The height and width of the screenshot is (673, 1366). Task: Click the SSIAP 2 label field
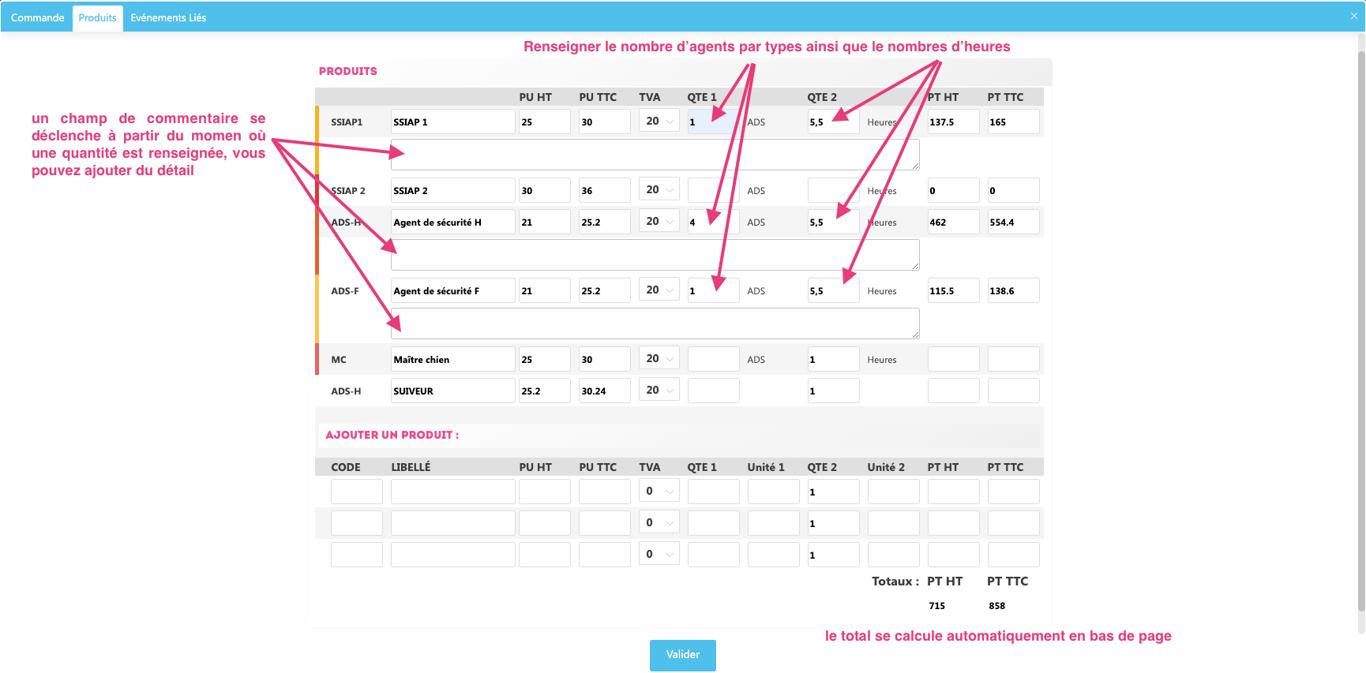pos(453,190)
